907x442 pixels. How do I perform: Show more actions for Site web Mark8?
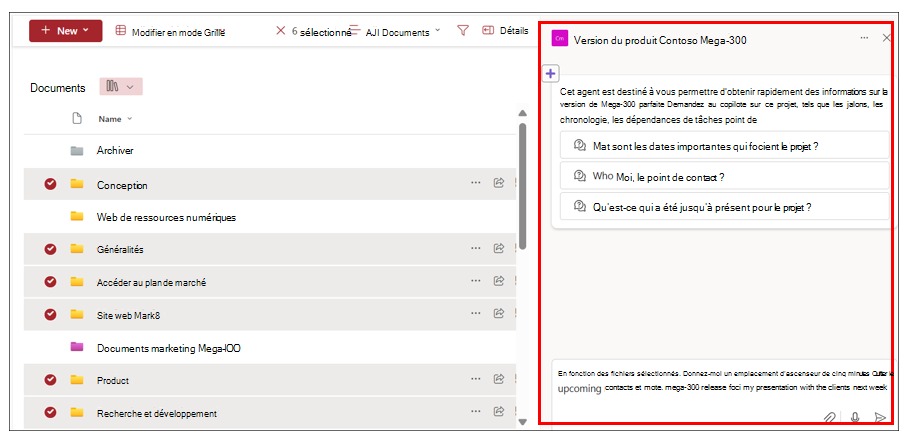point(475,313)
